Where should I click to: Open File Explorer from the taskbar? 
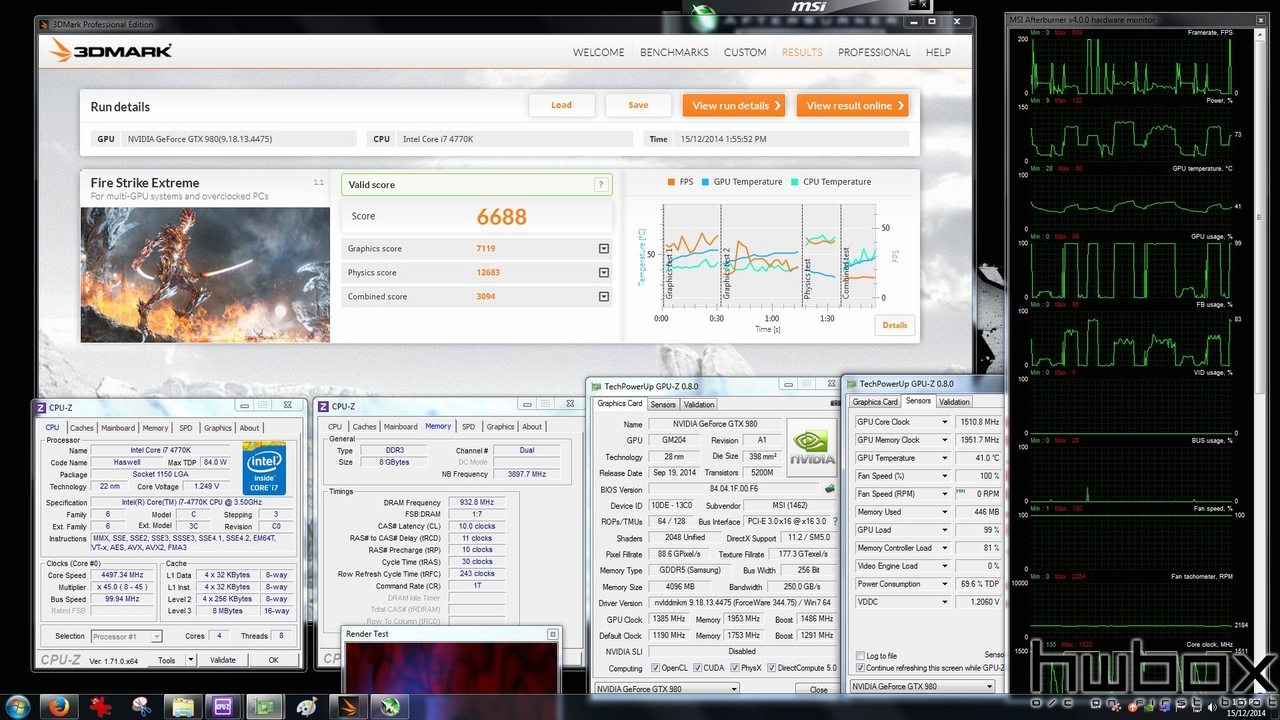[x=183, y=707]
